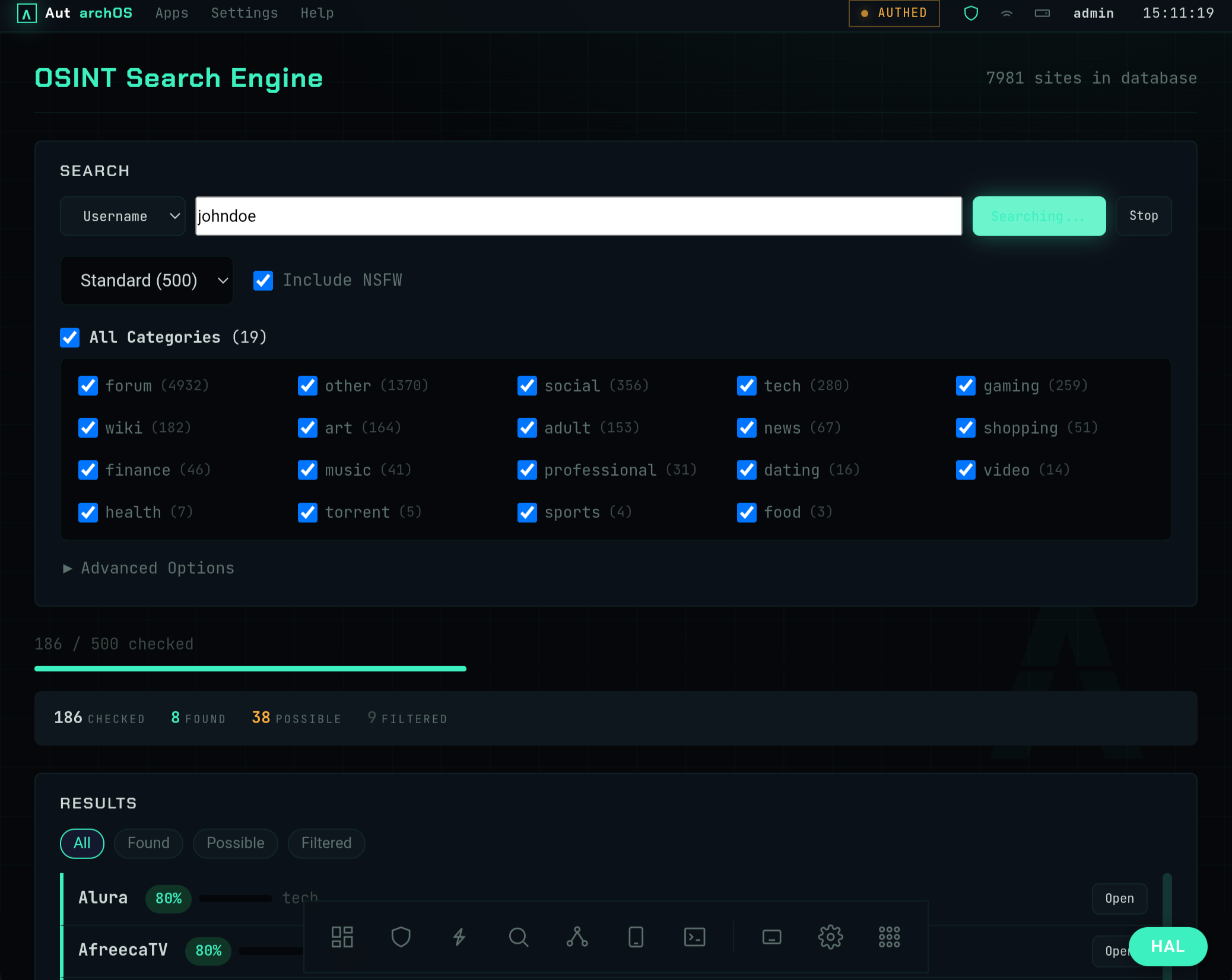
Task: Uncheck the finance category
Action: (88, 470)
